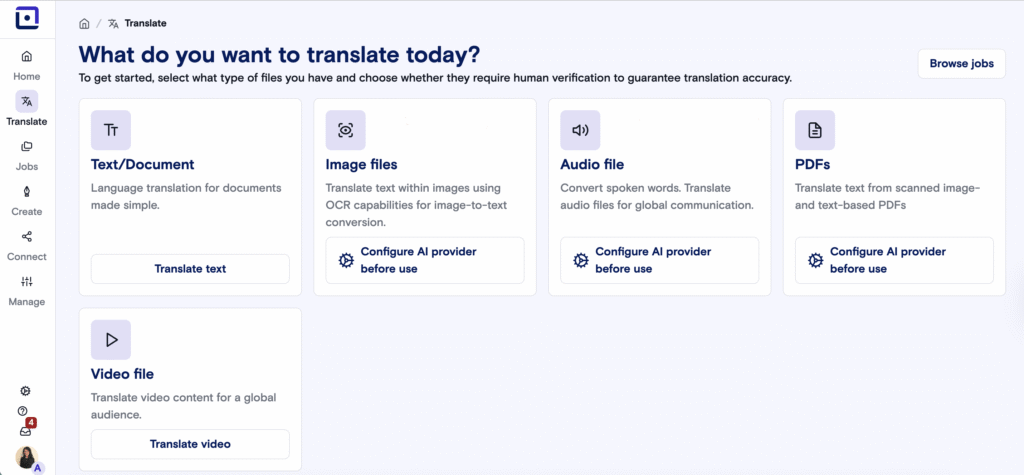Go to the Create section

pos(27,200)
